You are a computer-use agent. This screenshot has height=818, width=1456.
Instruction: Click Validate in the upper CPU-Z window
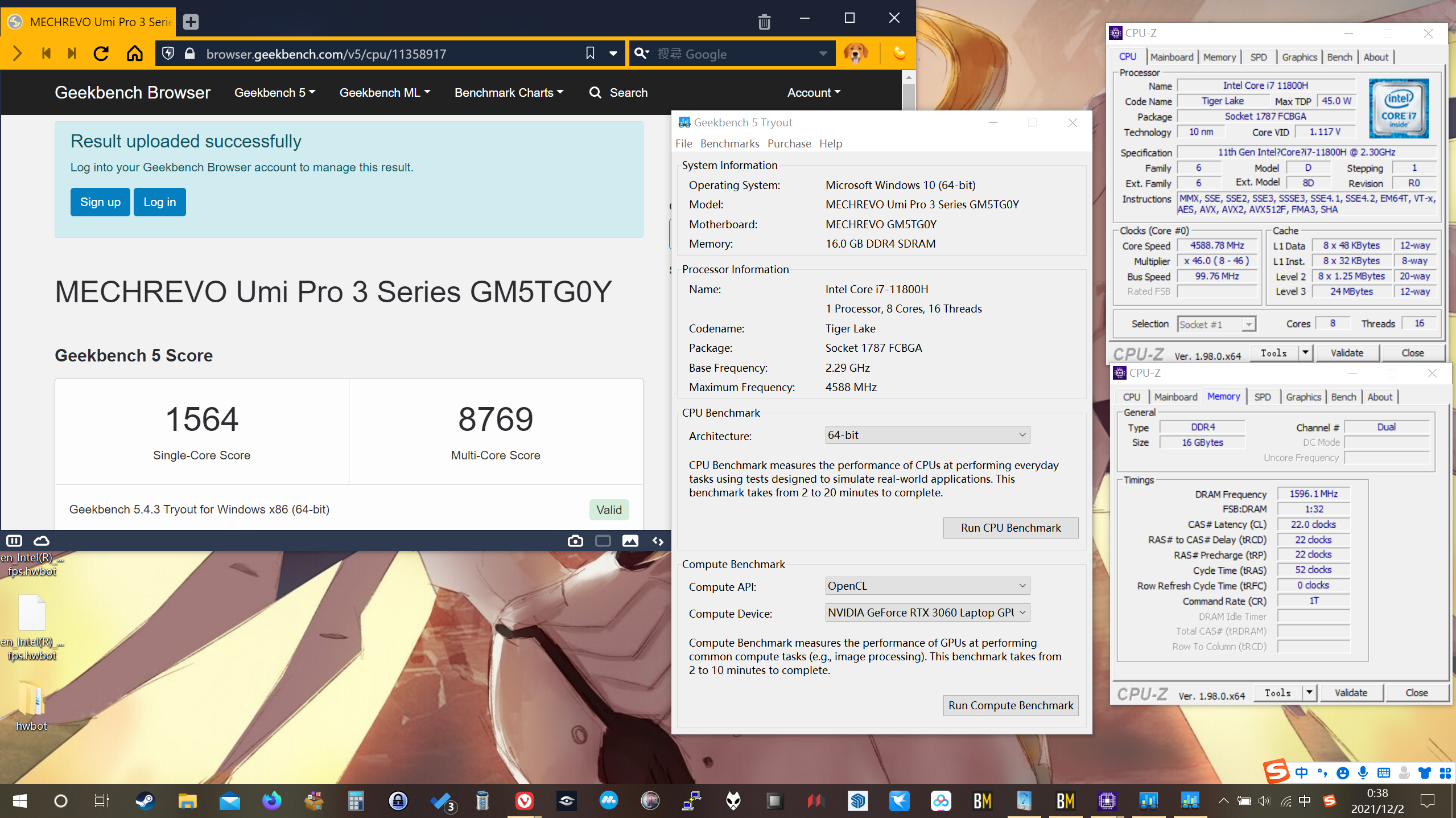[x=1347, y=353]
